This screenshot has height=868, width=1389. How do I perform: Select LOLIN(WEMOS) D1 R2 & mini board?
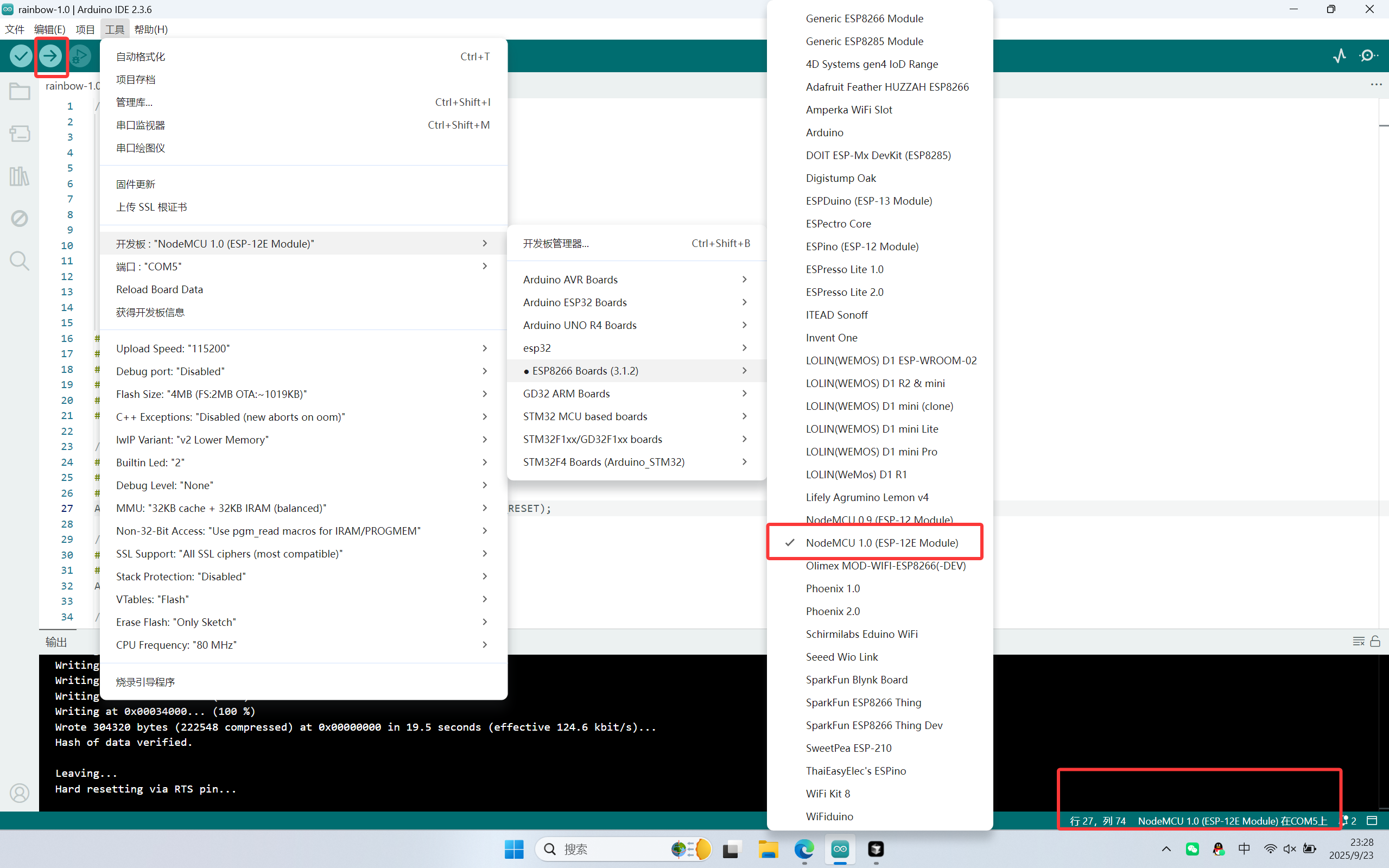pyautogui.click(x=880, y=383)
